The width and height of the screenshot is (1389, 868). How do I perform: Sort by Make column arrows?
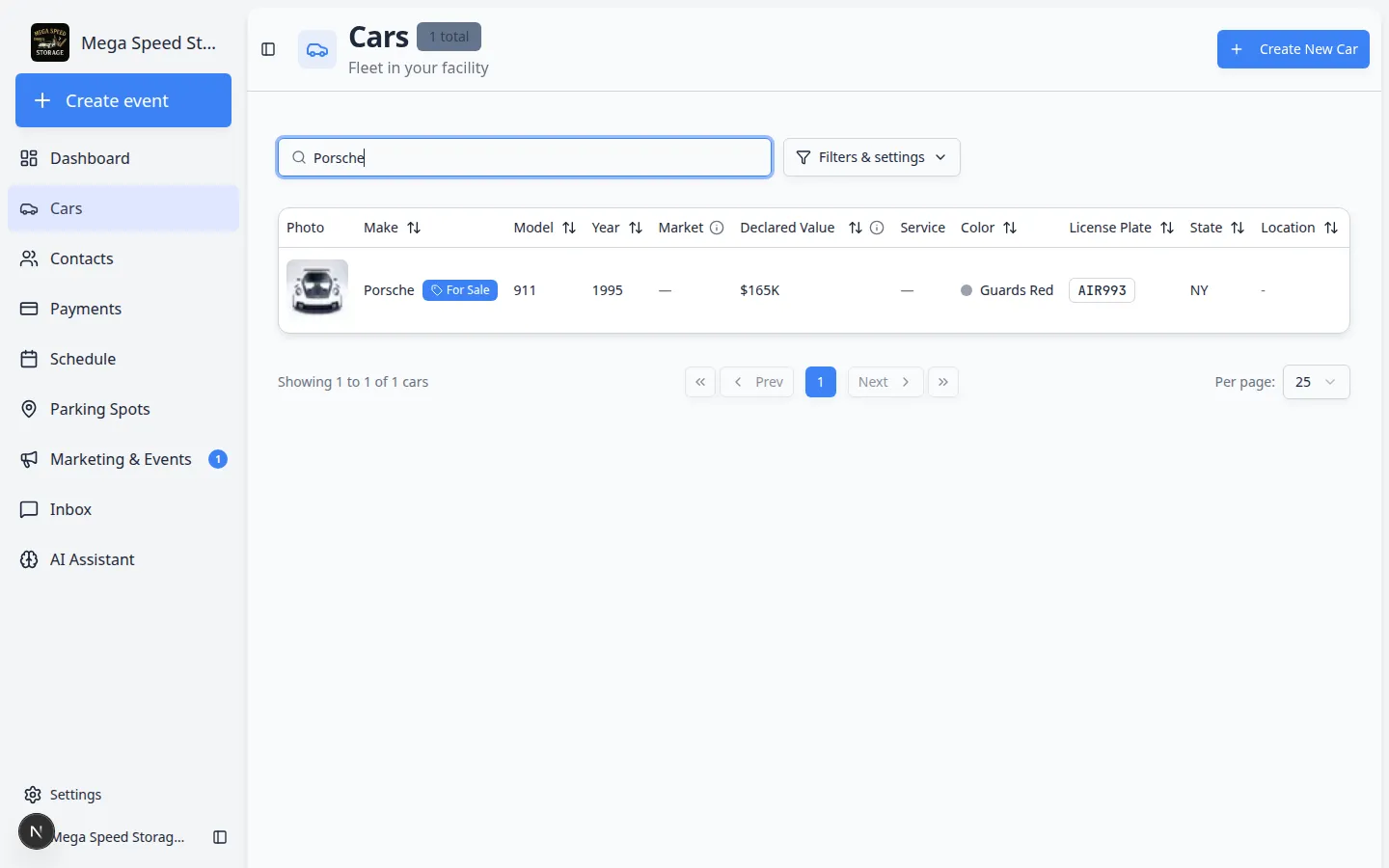414,228
